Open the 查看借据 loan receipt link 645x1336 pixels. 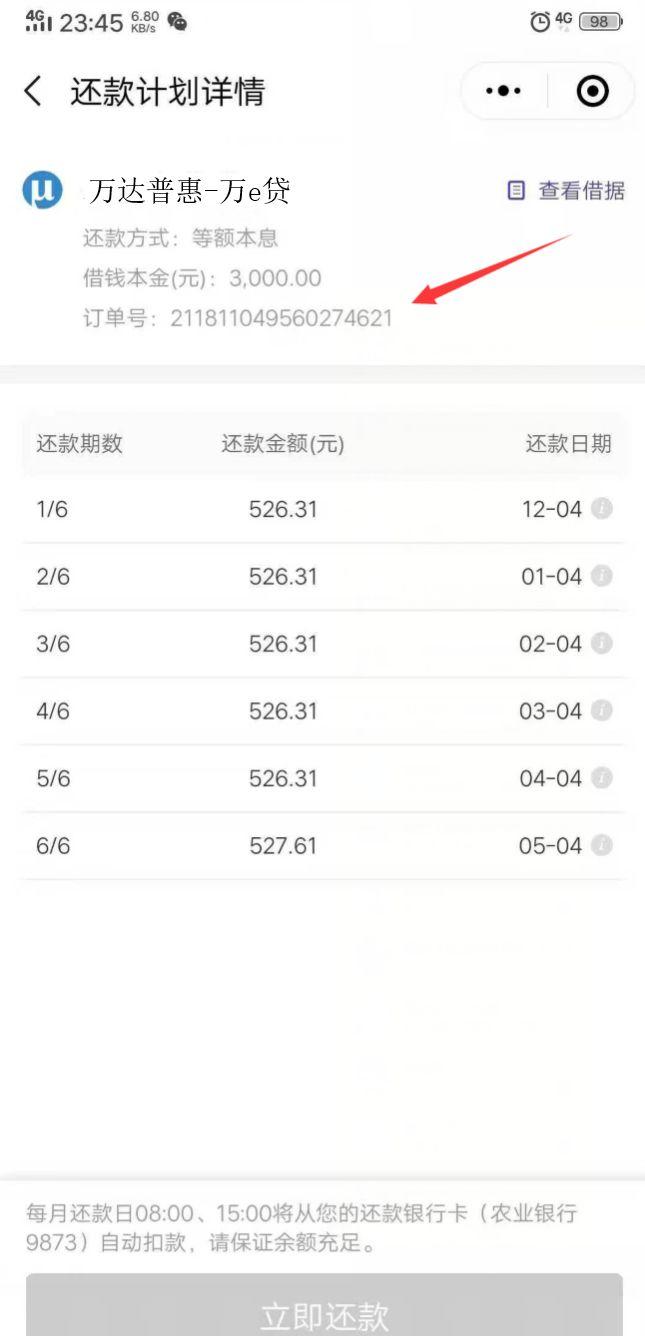coord(581,190)
